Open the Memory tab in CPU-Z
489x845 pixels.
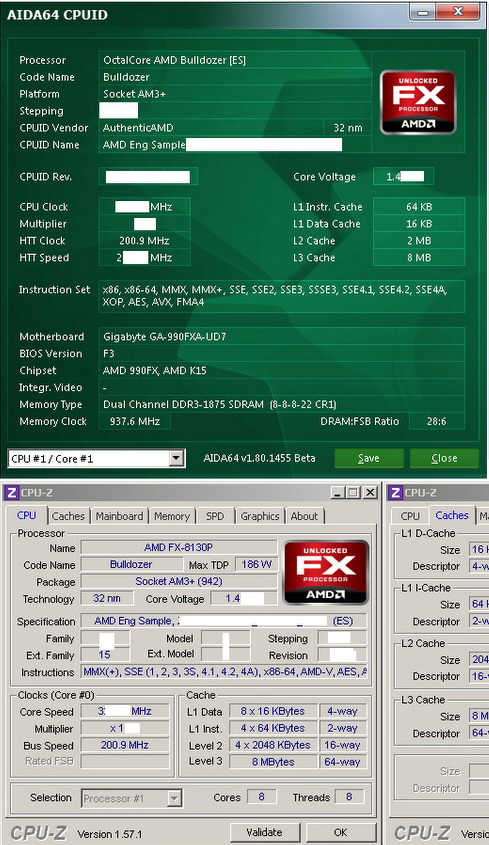172,516
